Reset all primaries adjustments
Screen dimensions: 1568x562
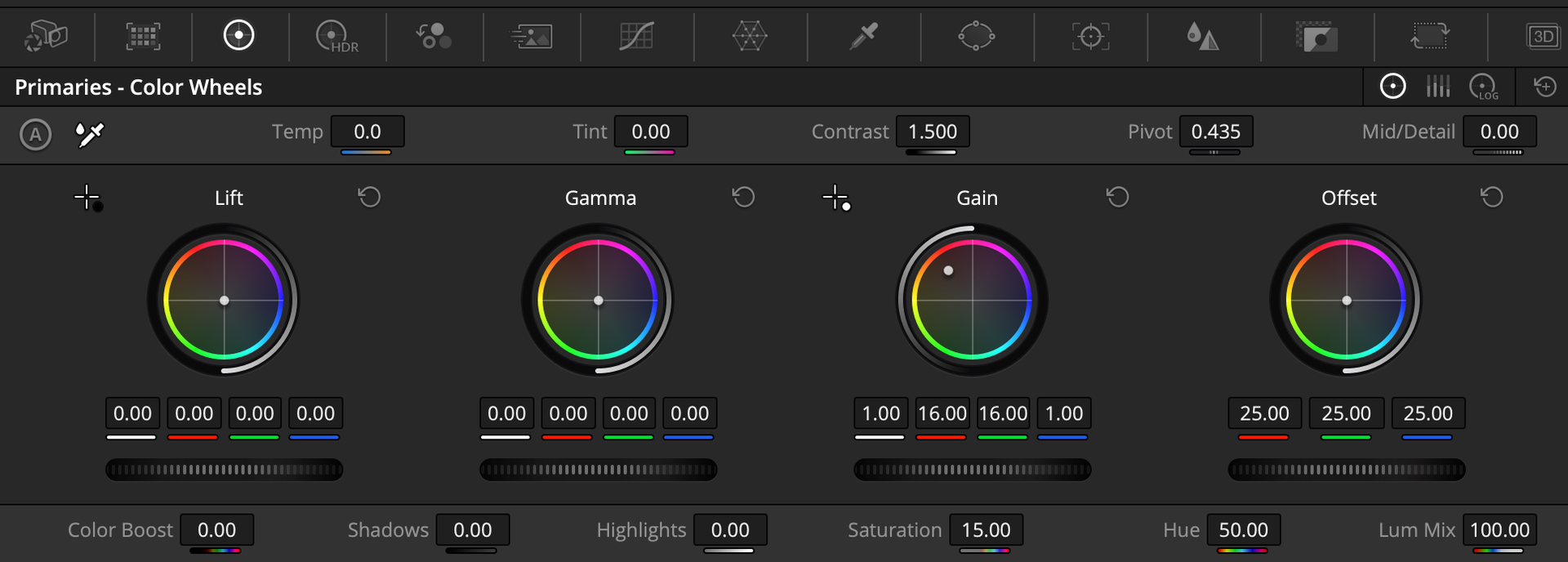1544,86
